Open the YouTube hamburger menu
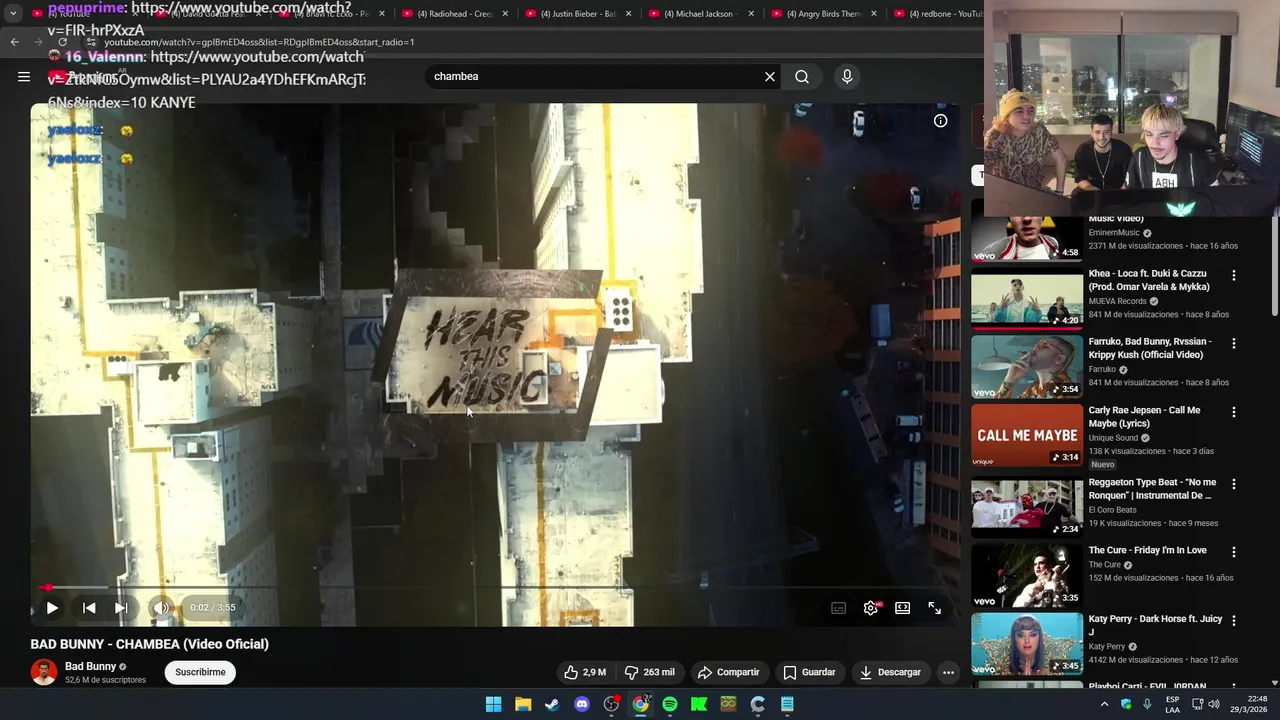 [24, 76]
